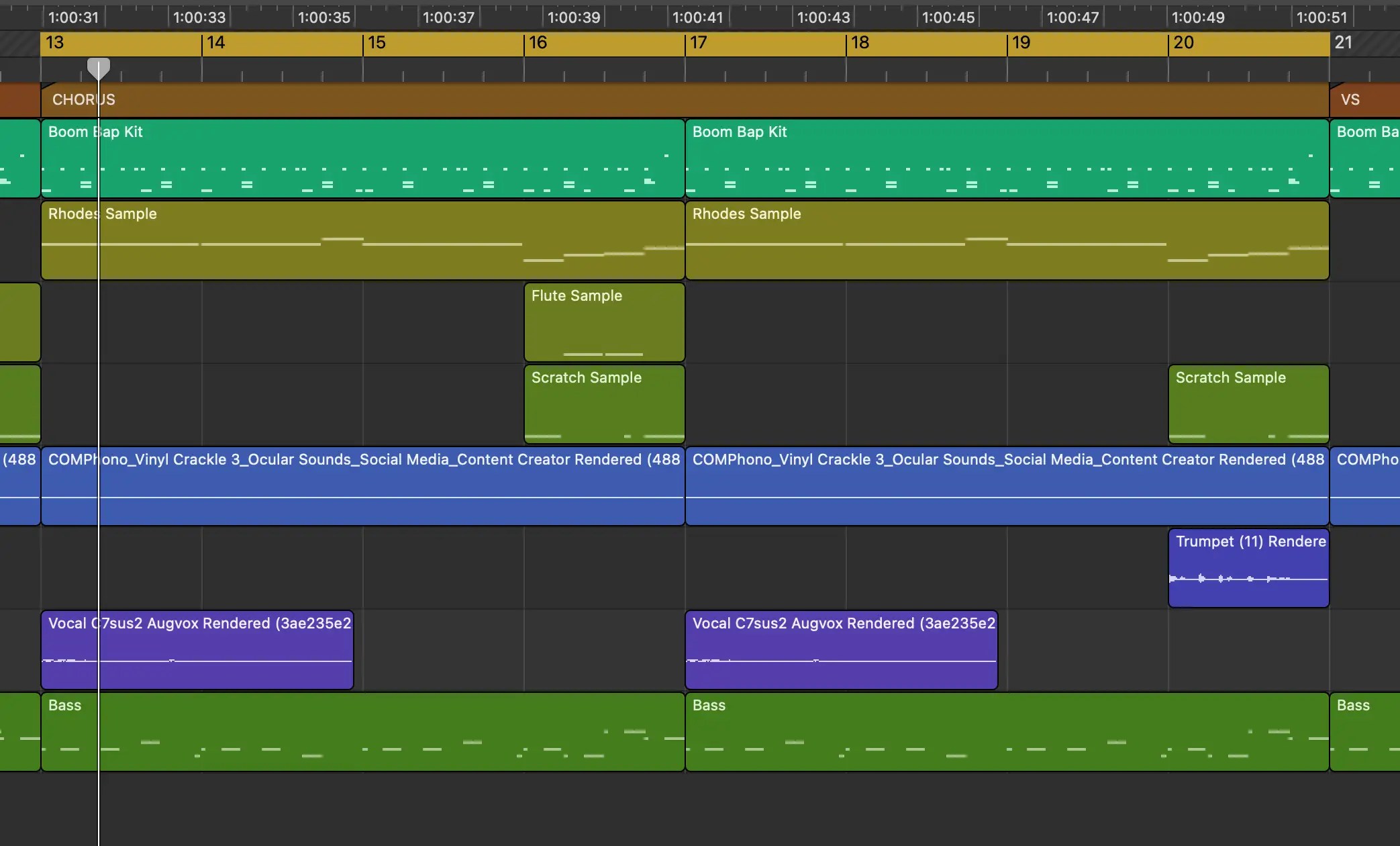1400x846 pixels.
Task: Select the Vocal C7sus2 Augvox region at bar 17
Action: click(x=841, y=649)
